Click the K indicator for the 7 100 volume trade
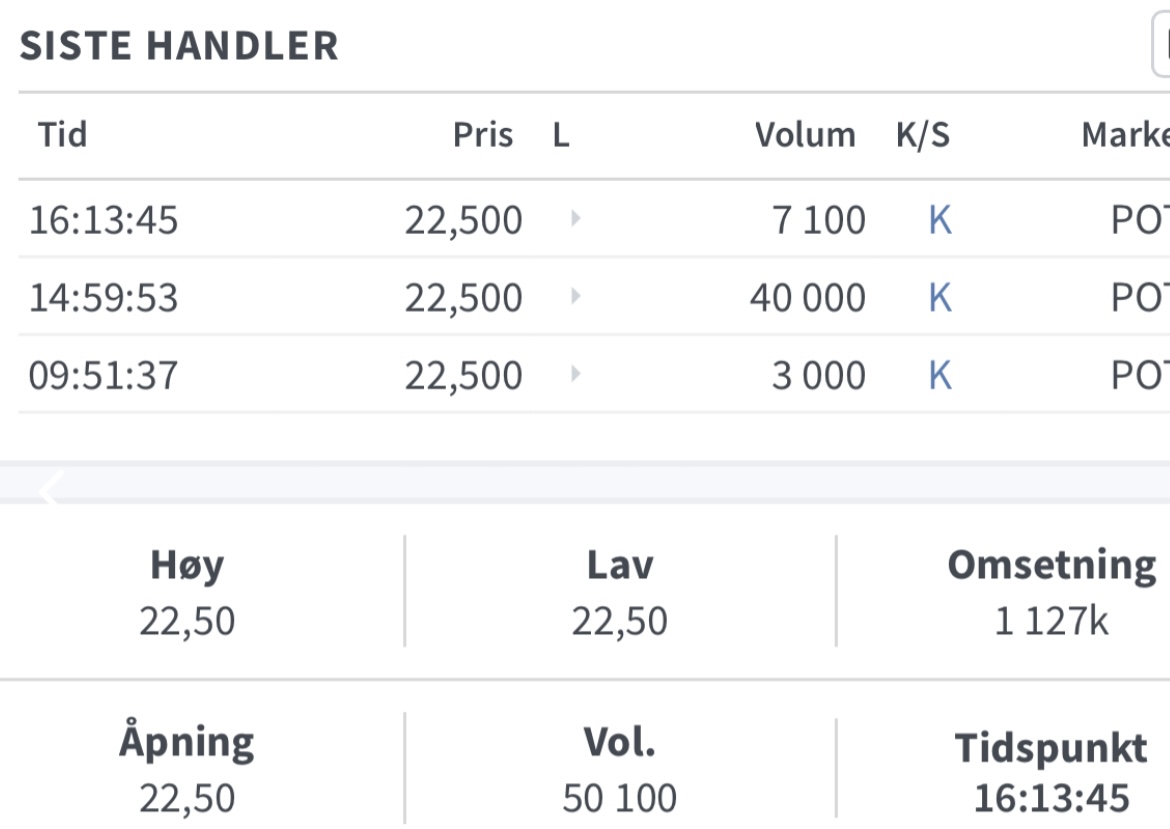Image resolution: width=1170 pixels, height=829 pixels. (940, 220)
